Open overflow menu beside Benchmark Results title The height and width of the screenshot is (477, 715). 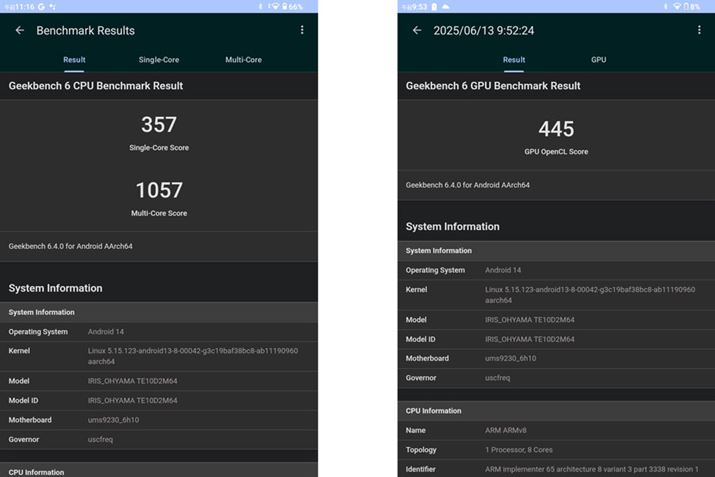(302, 31)
